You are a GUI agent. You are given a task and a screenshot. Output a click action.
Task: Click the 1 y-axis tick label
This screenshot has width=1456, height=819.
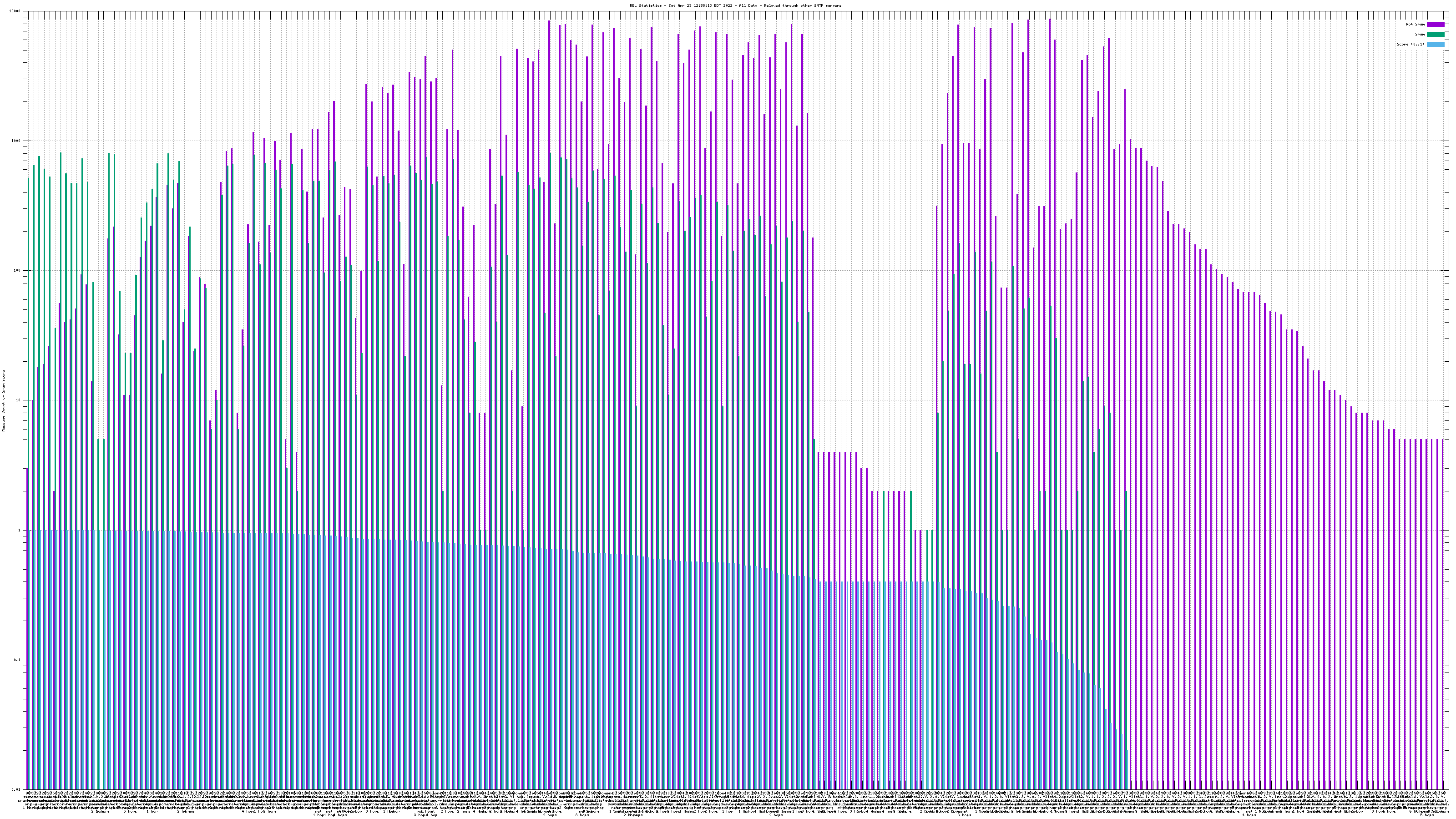point(20,530)
